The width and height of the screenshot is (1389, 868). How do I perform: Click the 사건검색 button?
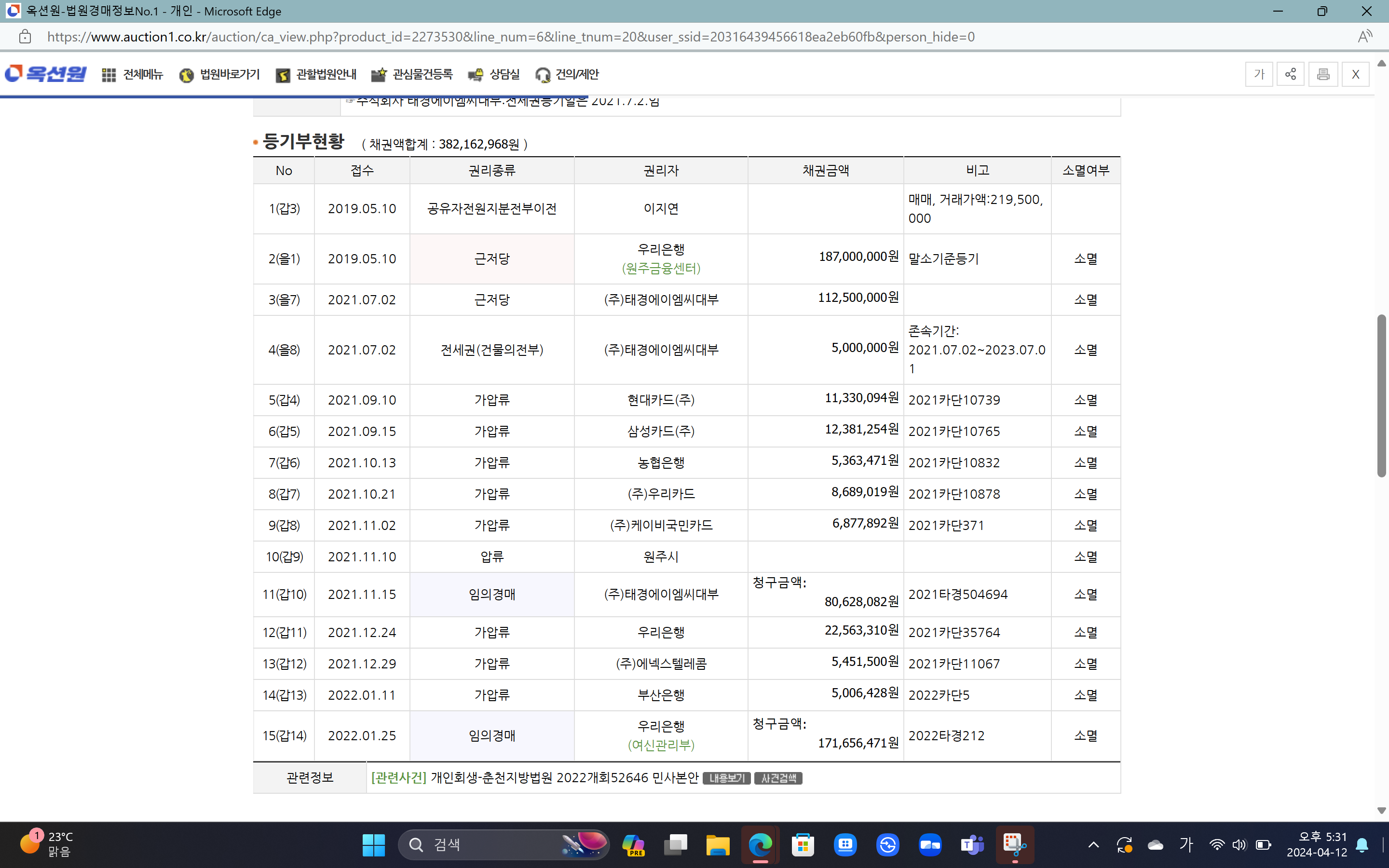(778, 778)
